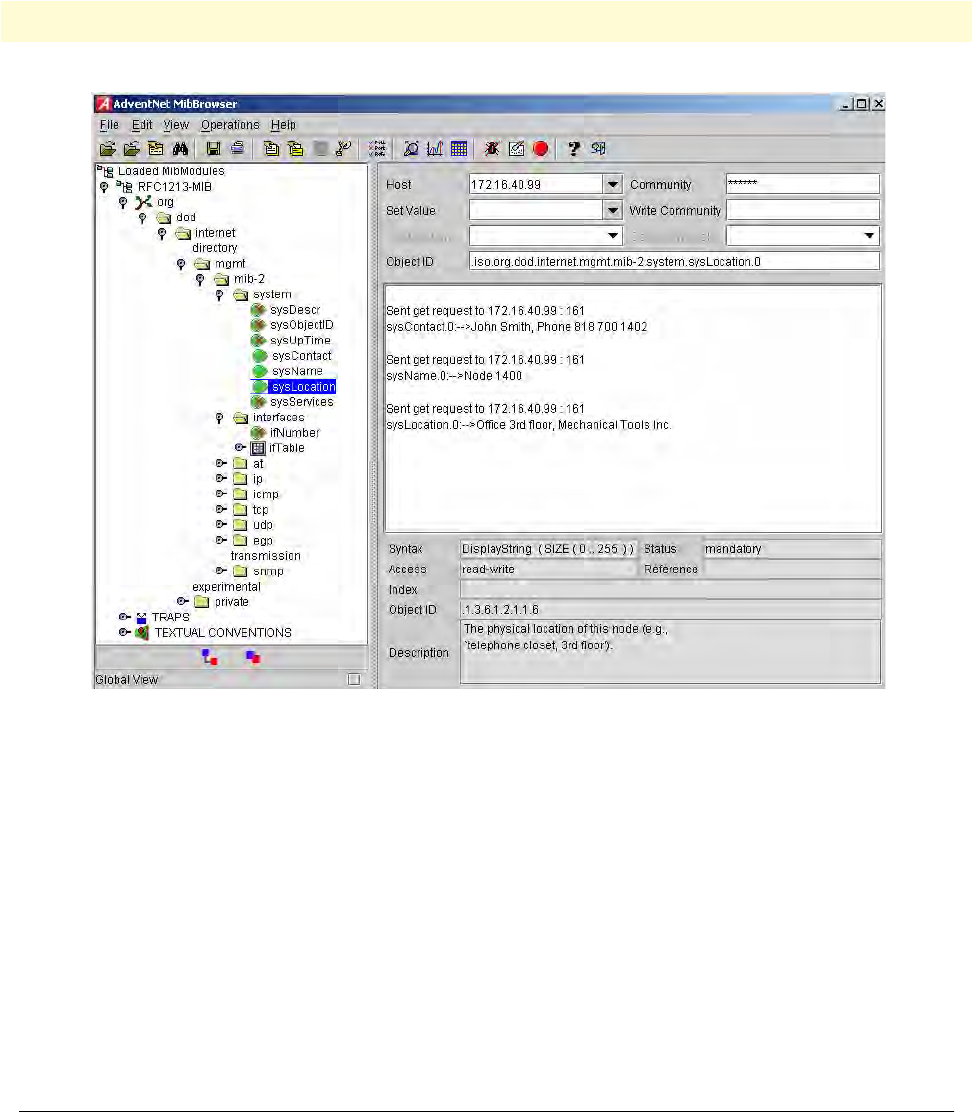Click the Write Community field
The height and width of the screenshot is (1115, 973).
(802, 210)
